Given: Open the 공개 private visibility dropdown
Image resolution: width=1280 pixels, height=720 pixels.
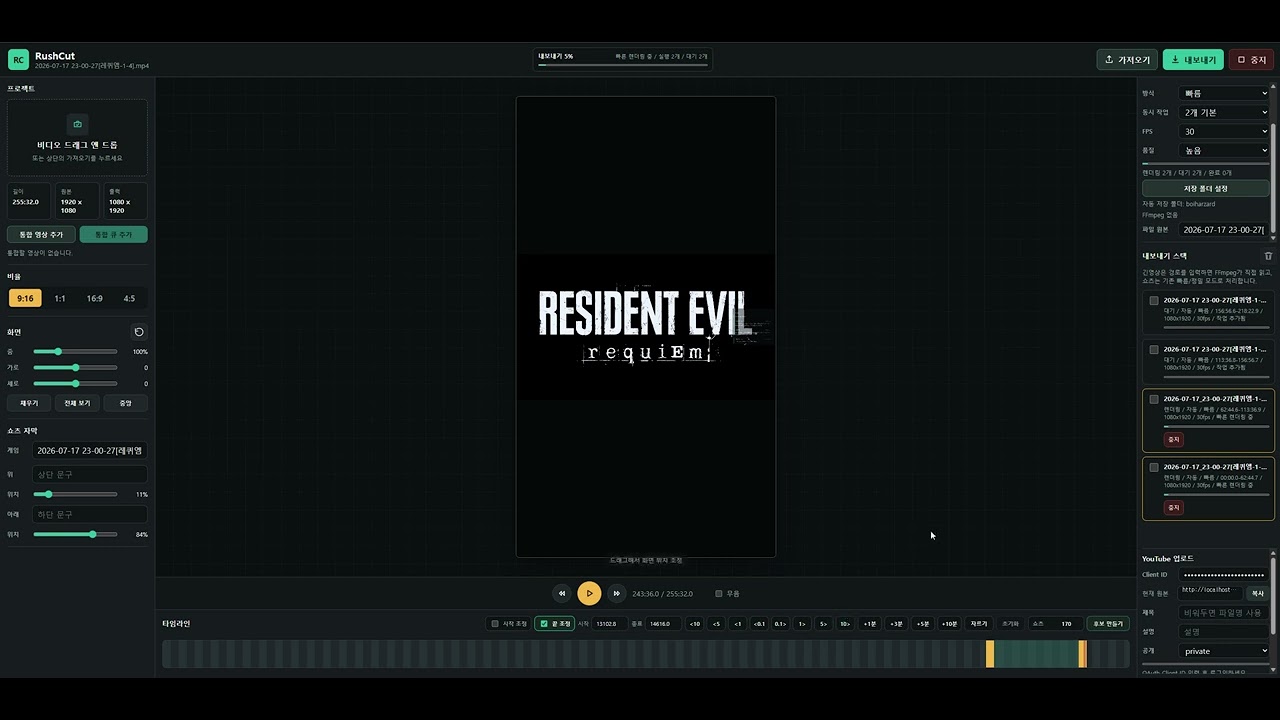Looking at the screenshot, I should (1224, 651).
